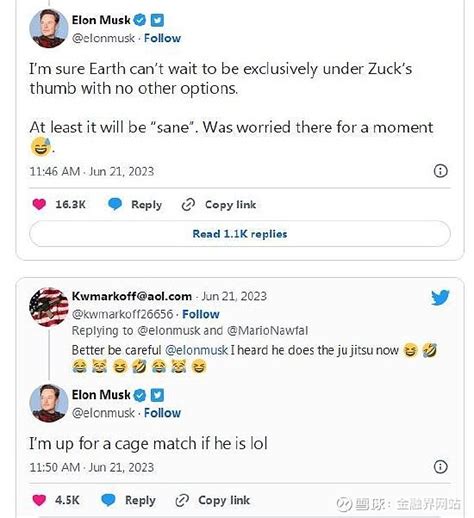Click the chain link icon under the first tweet
The image size is (474, 518).
click(188, 204)
